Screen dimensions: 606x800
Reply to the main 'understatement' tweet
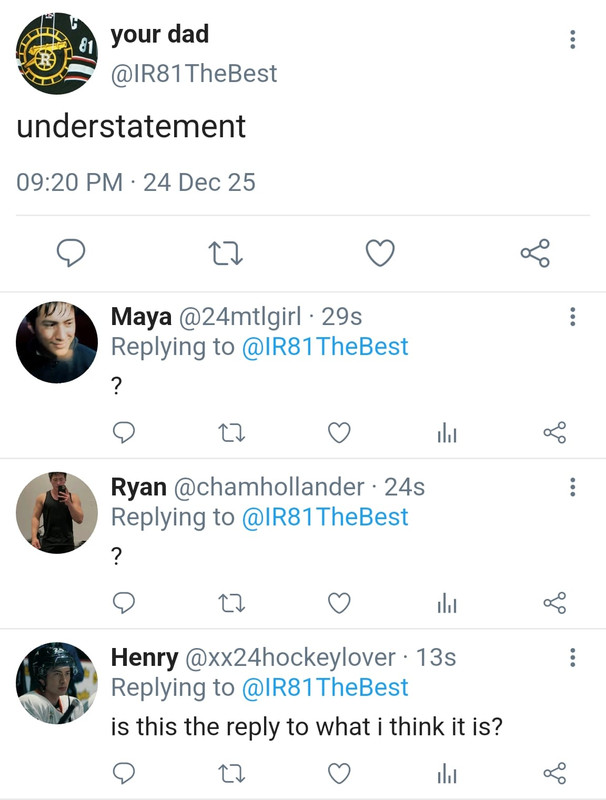click(69, 254)
